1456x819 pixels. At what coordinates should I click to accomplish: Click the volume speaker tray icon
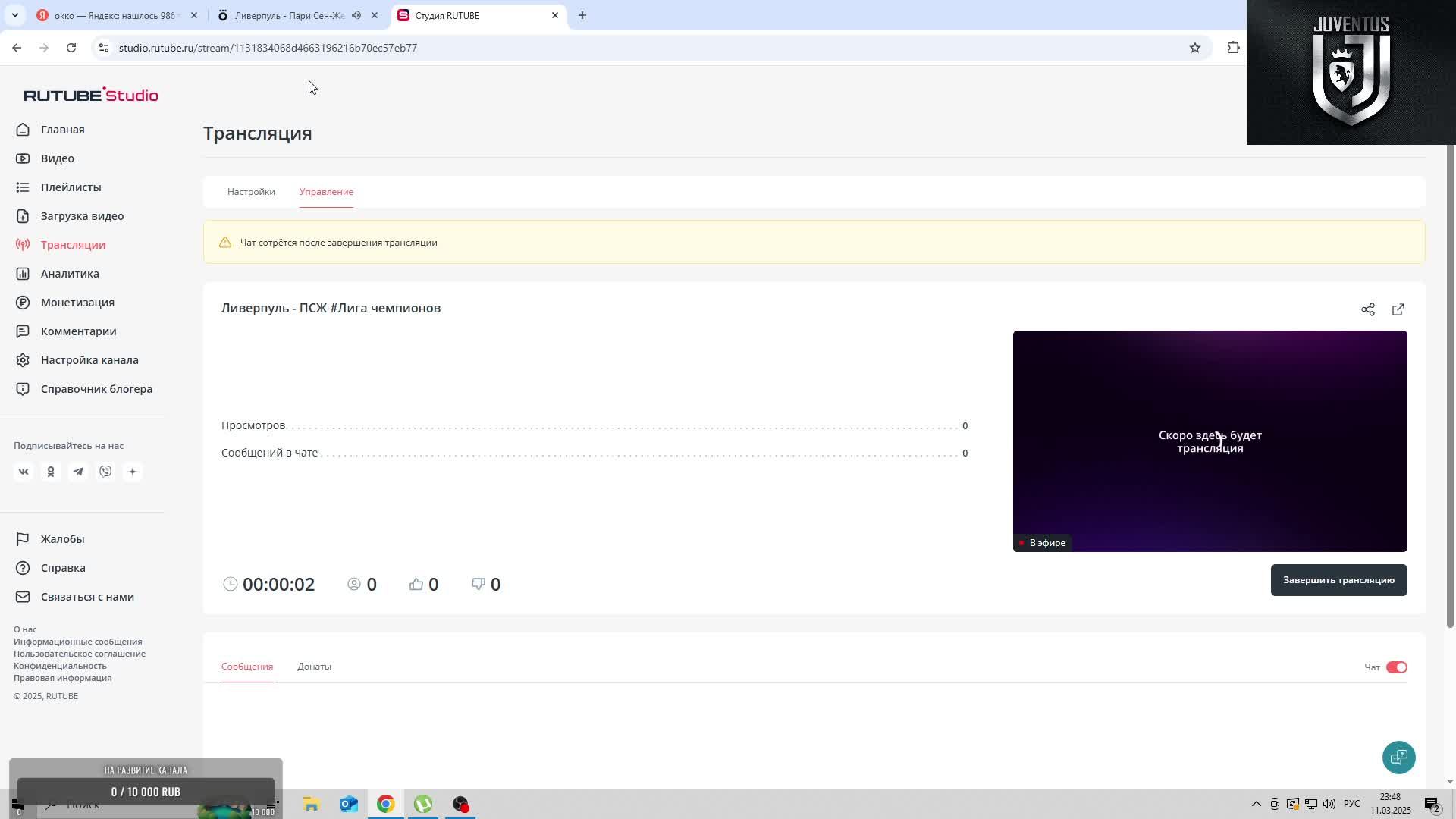pos(1329,804)
